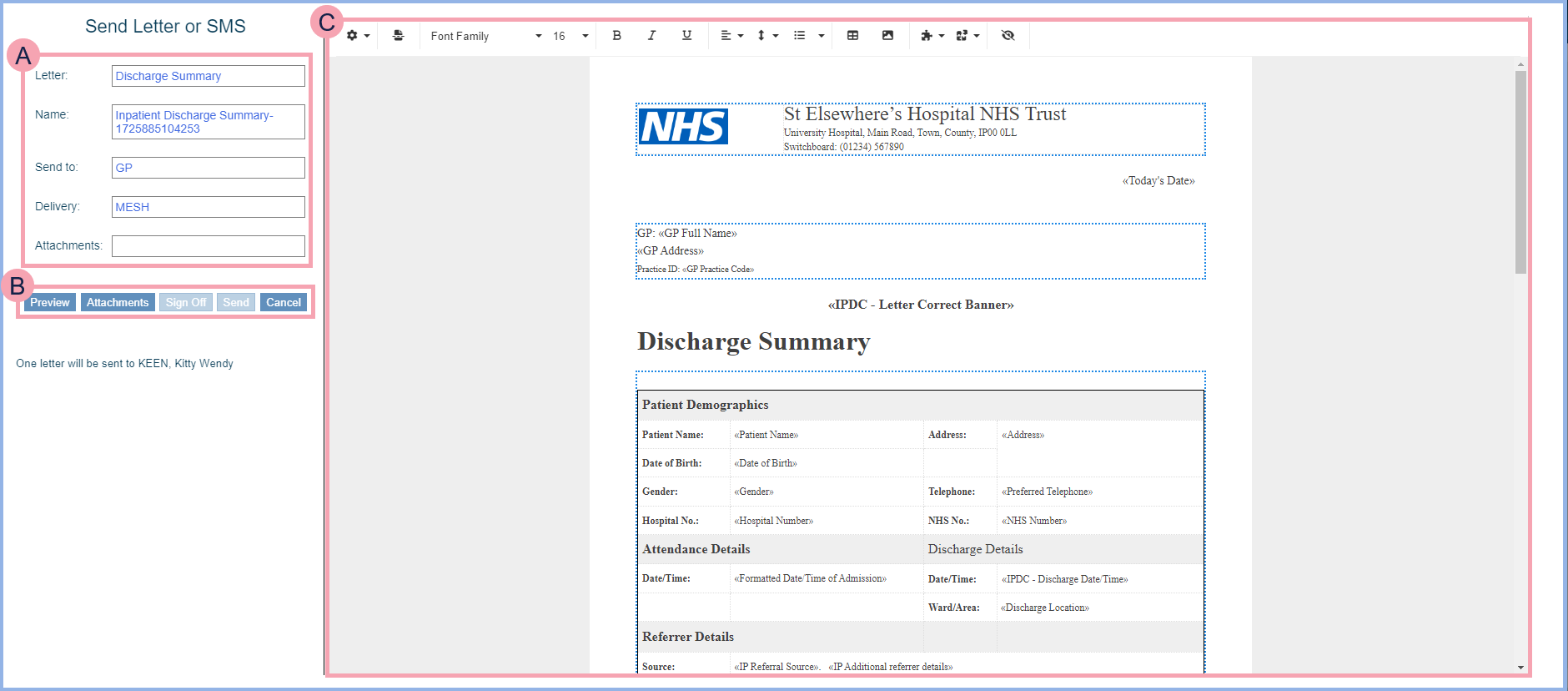Click the Attachments input field
Screen dimensions: 1568x691
209,246
